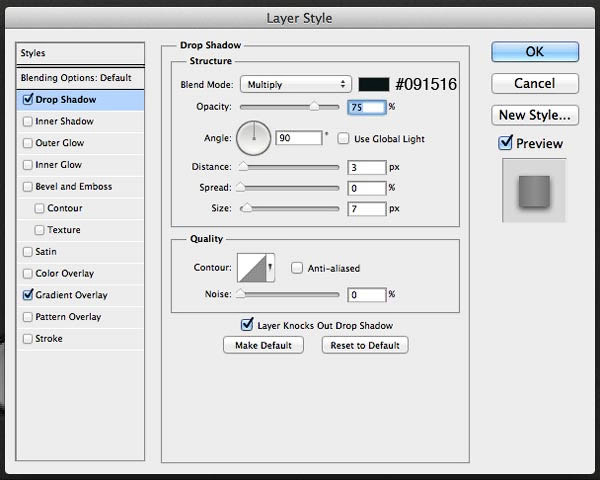Toggle the Anti-aliased checkbox
This screenshot has height=480, width=600.
click(x=297, y=268)
